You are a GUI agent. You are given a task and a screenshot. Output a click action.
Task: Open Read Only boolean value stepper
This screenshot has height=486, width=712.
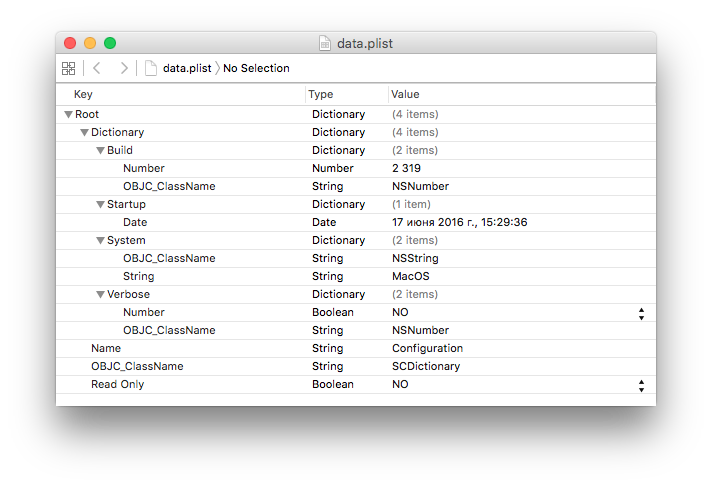point(640,384)
